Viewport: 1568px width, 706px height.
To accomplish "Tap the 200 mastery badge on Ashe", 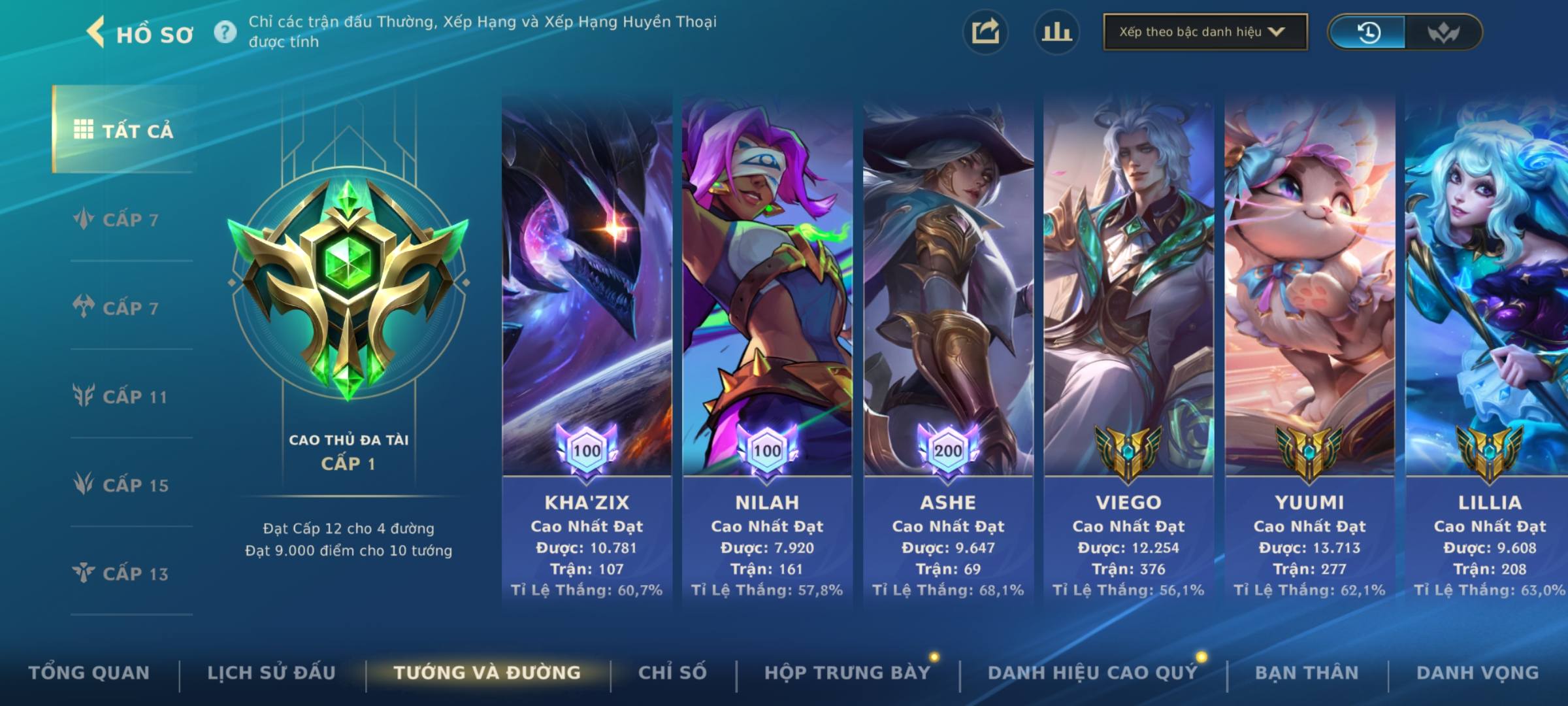I will [x=948, y=451].
